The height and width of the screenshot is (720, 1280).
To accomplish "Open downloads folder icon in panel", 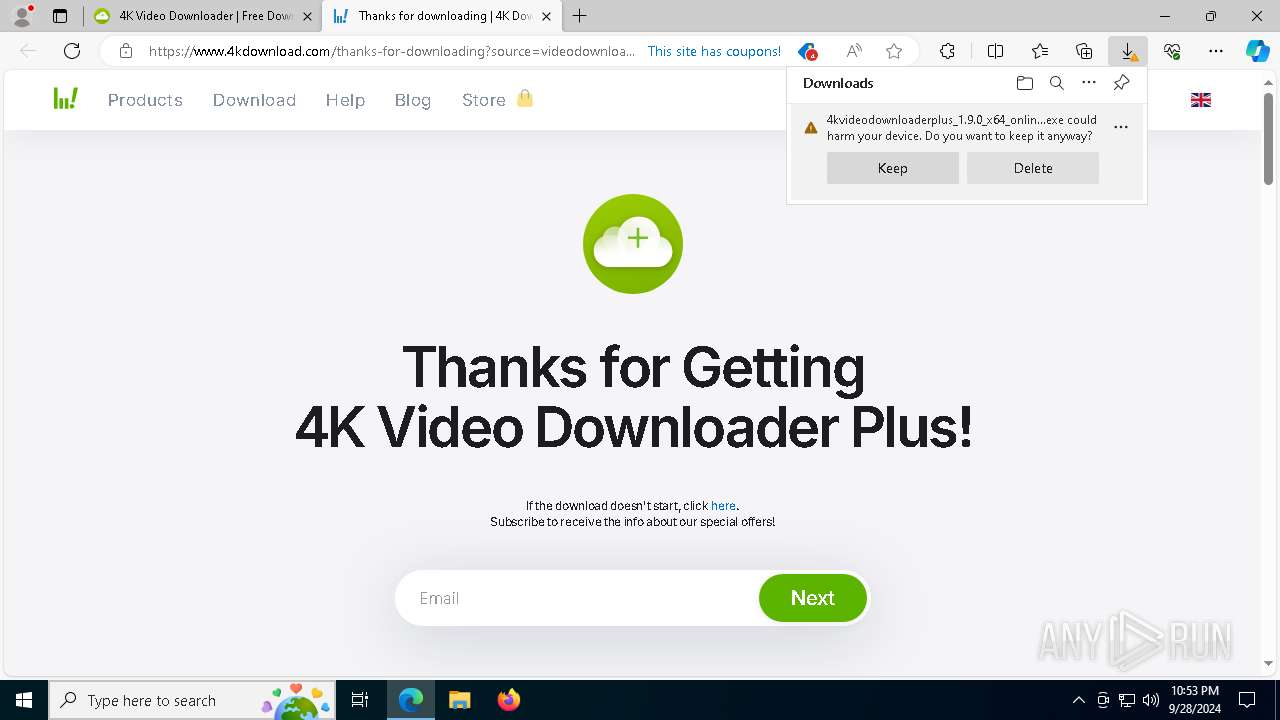I will pos(1024,83).
